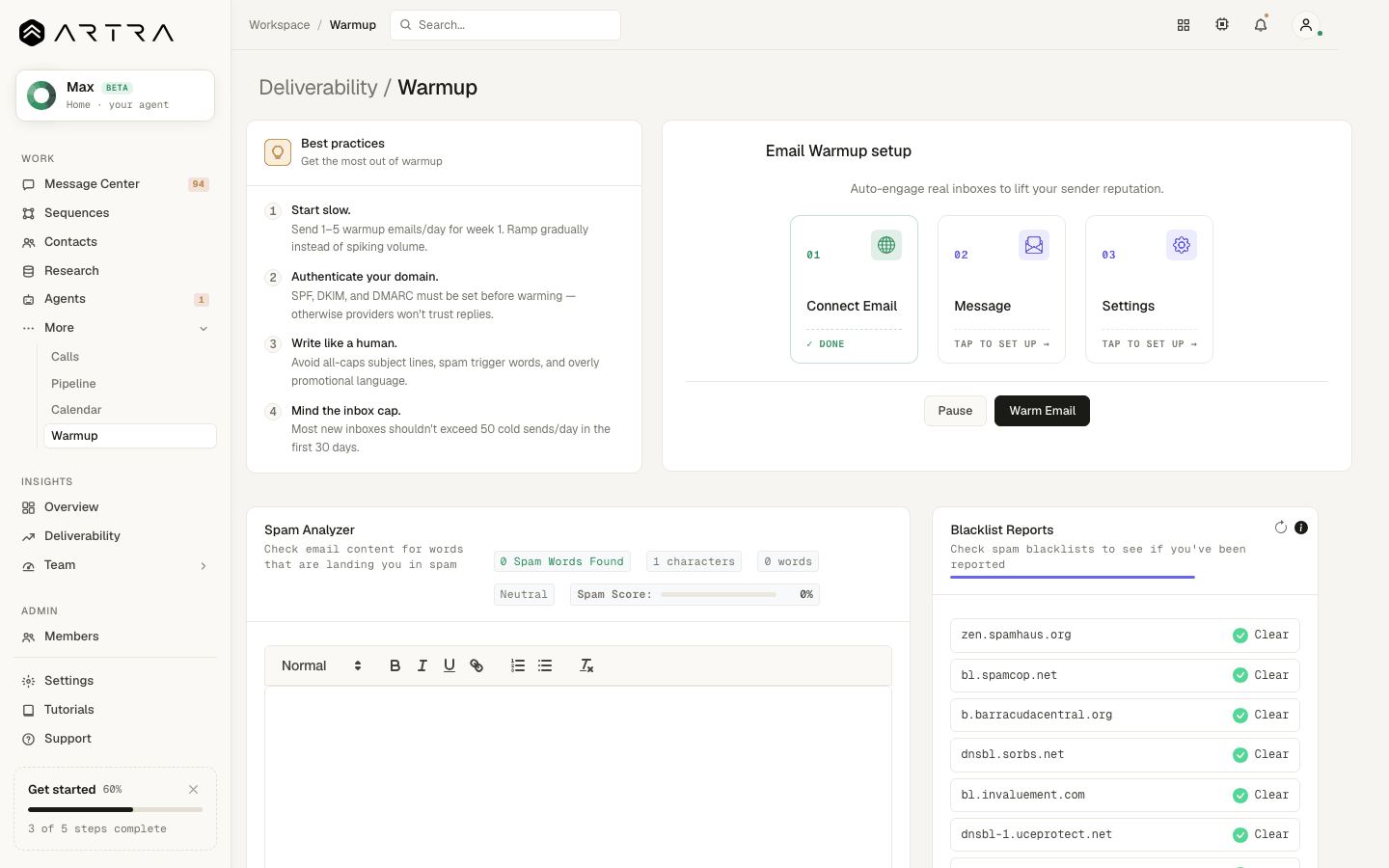This screenshot has width=1389, height=868.
Task: Select Calls under More
Action: (129, 357)
